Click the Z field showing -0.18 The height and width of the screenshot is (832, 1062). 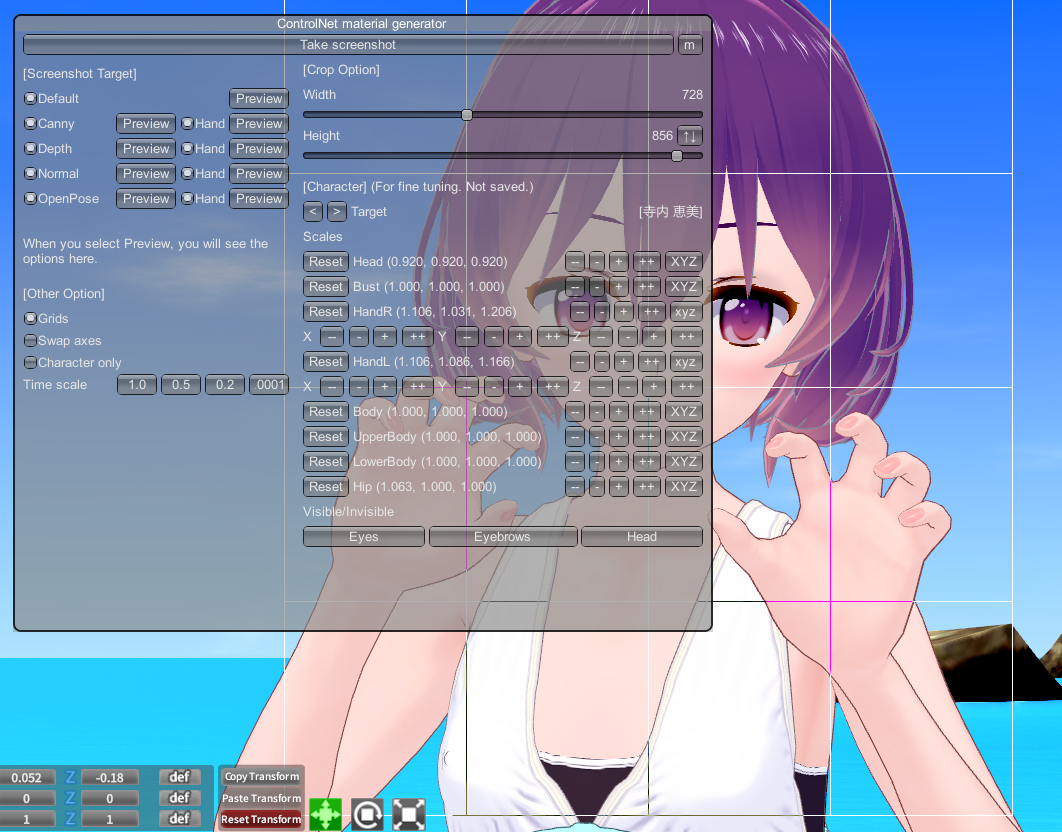coord(110,778)
